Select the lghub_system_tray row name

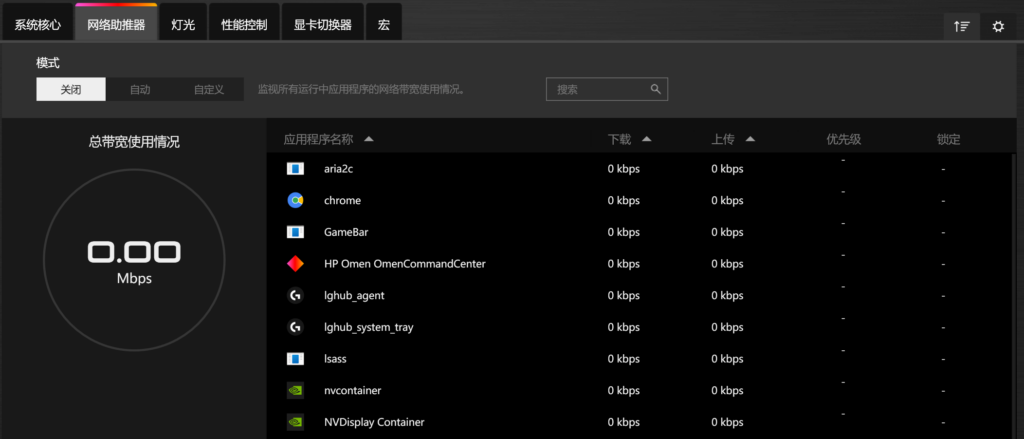(368, 328)
